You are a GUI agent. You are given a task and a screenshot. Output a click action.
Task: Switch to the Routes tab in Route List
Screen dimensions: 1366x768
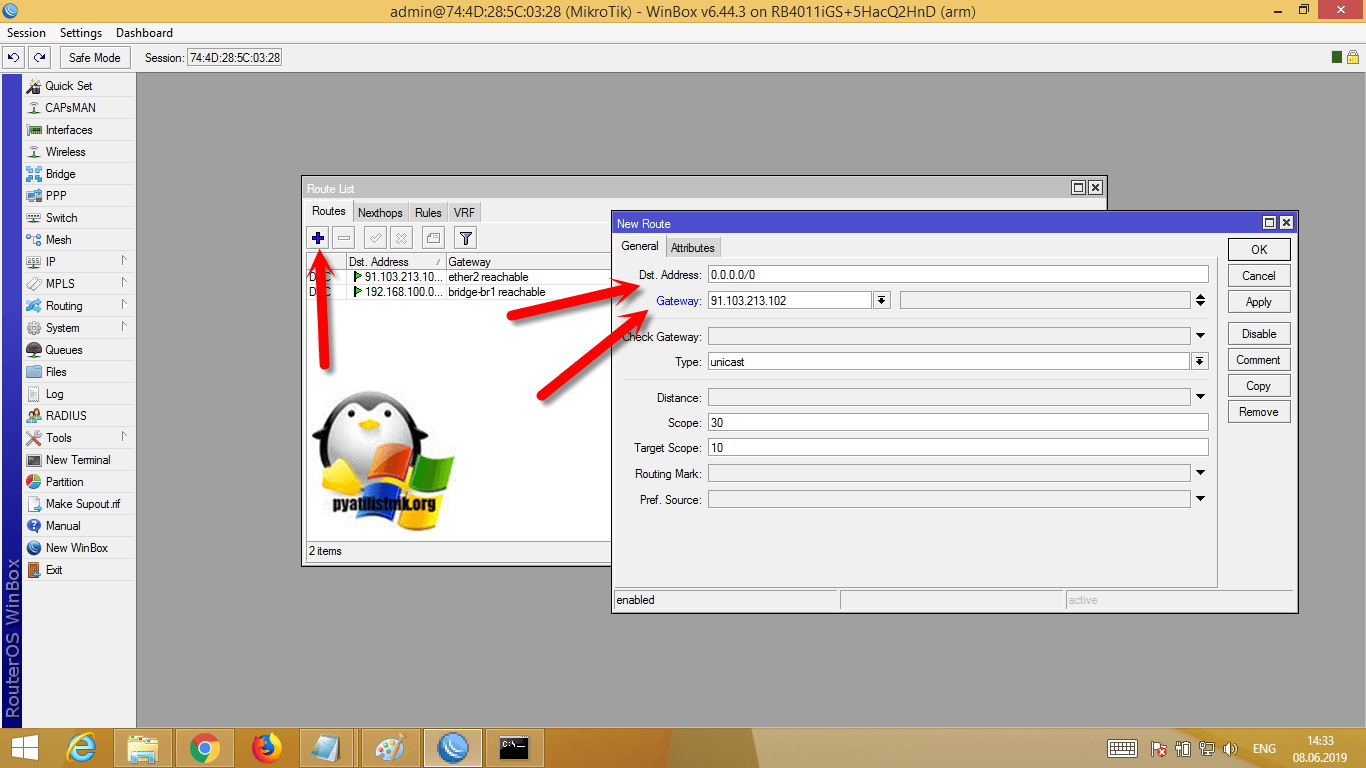329,212
